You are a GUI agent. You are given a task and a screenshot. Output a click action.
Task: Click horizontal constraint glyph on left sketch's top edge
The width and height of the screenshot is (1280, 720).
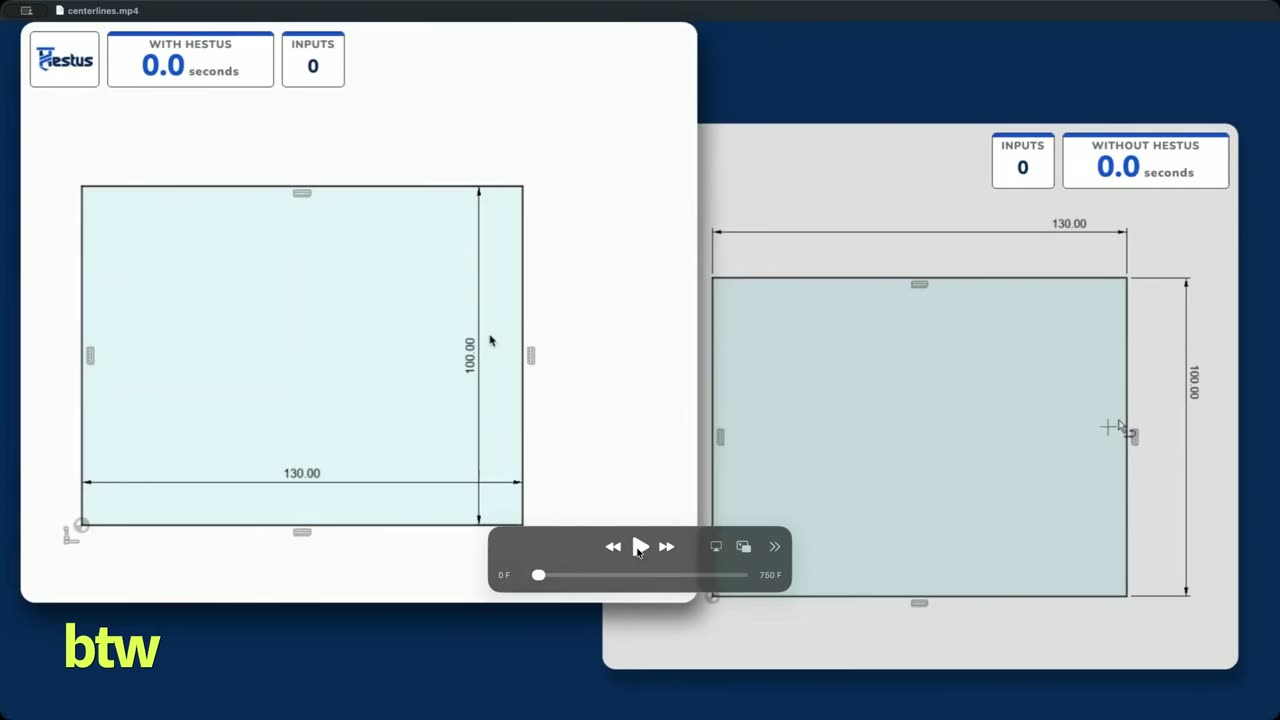tap(302, 193)
